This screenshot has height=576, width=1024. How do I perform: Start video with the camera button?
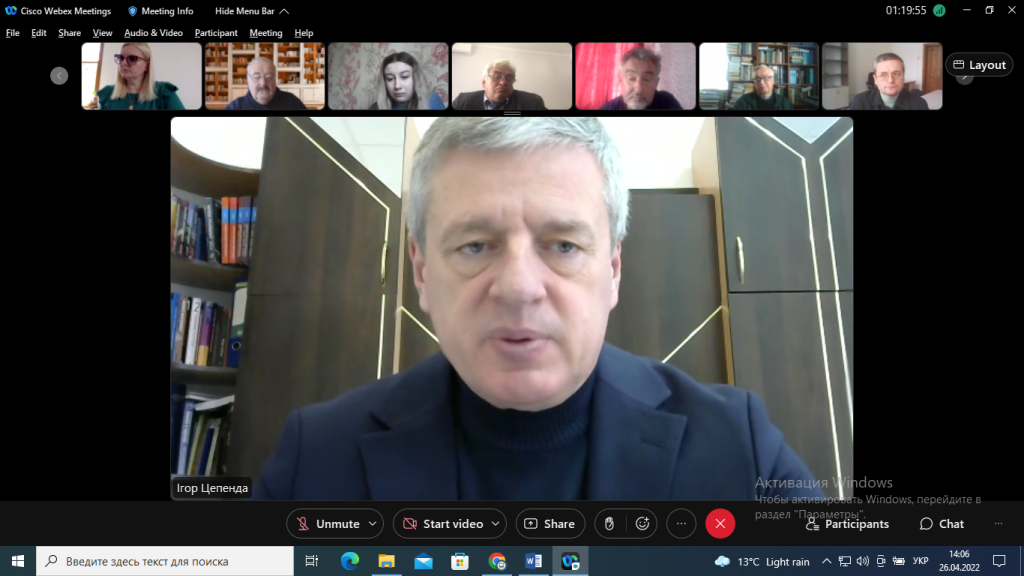coord(442,524)
